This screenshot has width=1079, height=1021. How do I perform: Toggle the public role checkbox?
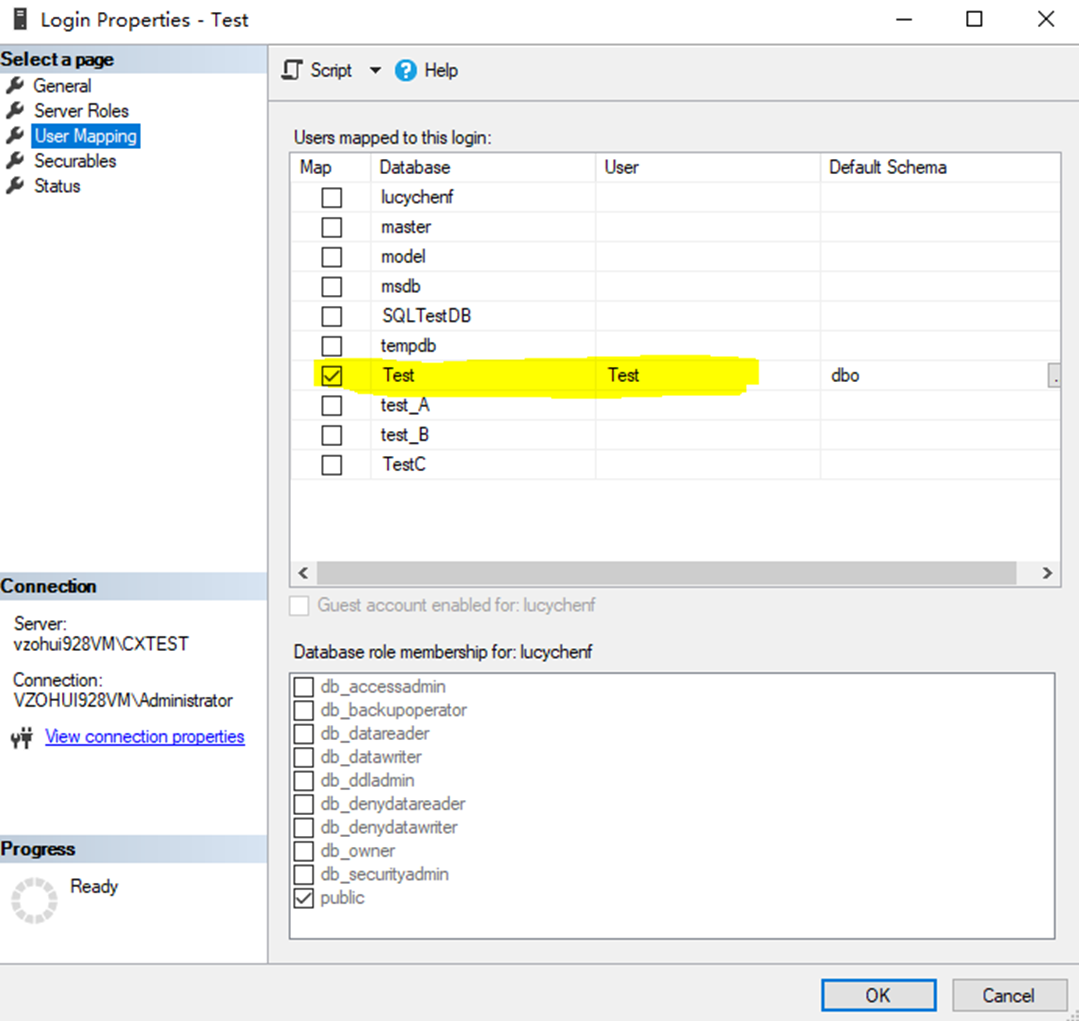tap(303, 898)
